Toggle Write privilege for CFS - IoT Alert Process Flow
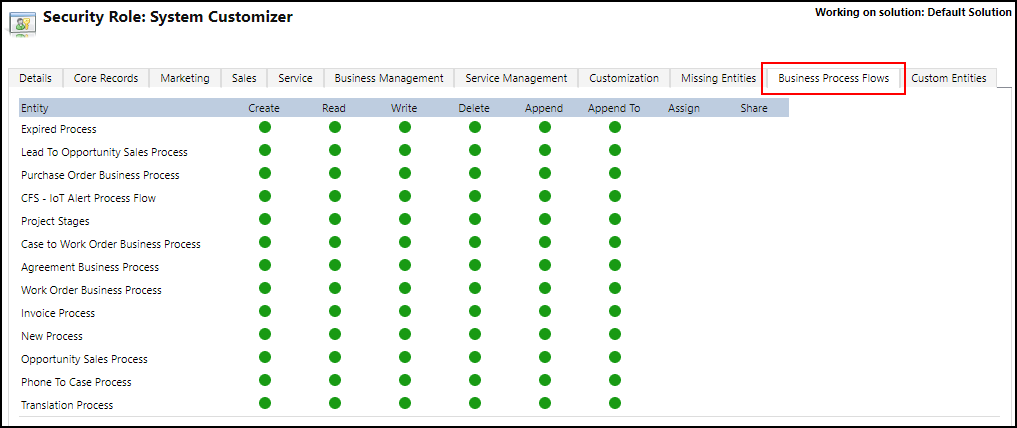Viewport: 1017px width, 428px height. click(405, 196)
